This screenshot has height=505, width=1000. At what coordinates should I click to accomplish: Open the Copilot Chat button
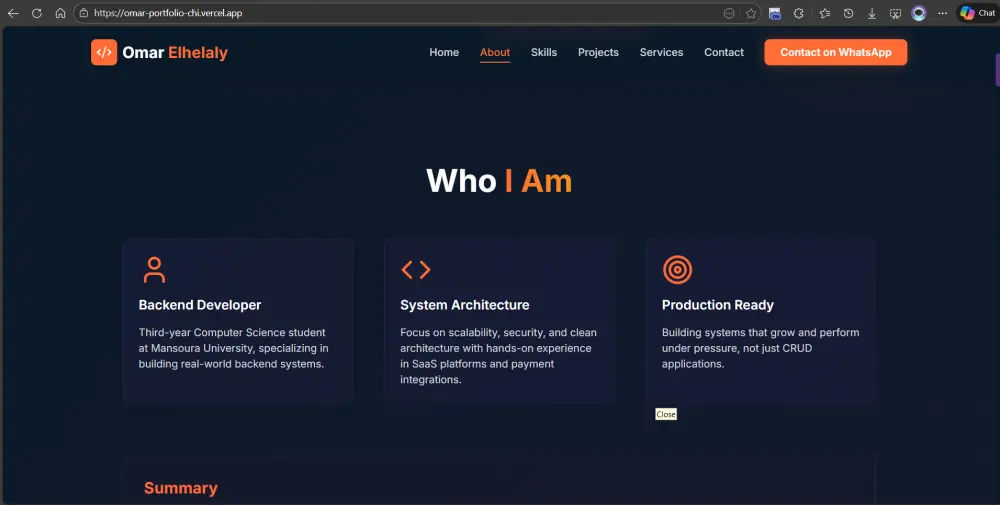point(978,13)
